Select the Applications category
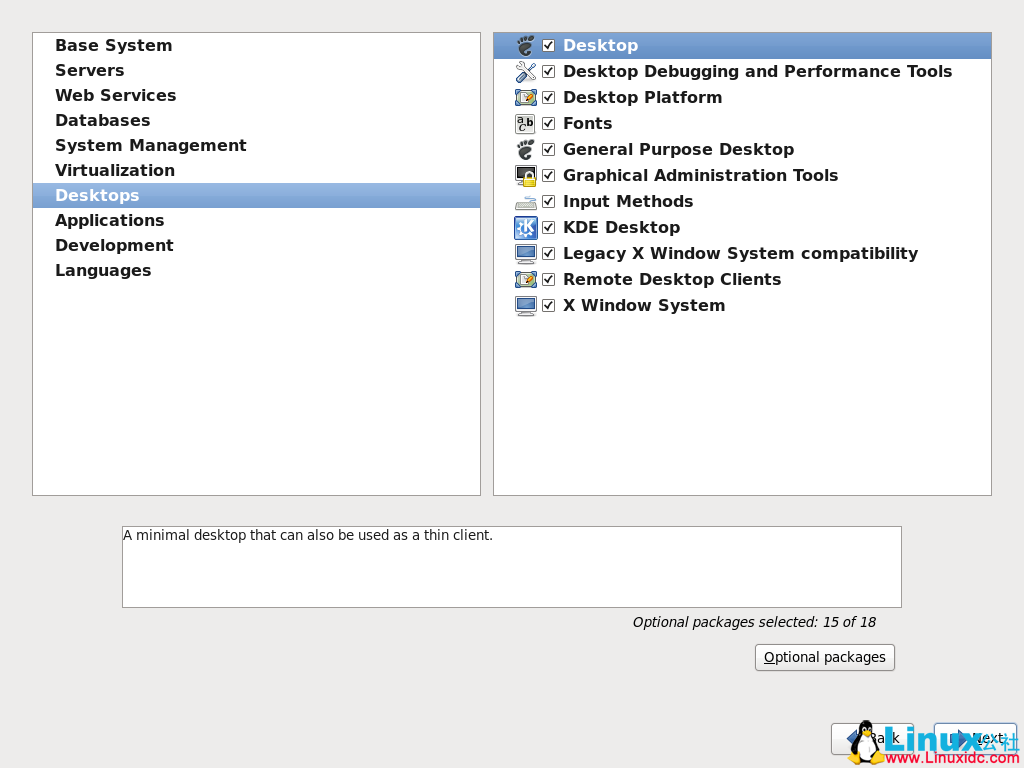This screenshot has height=768, width=1024. (x=110, y=220)
